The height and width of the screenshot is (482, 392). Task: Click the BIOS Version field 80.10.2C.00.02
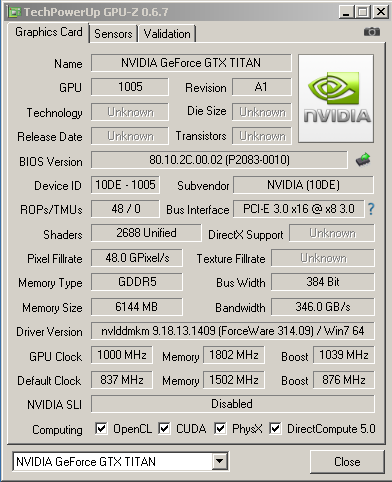click(219, 160)
